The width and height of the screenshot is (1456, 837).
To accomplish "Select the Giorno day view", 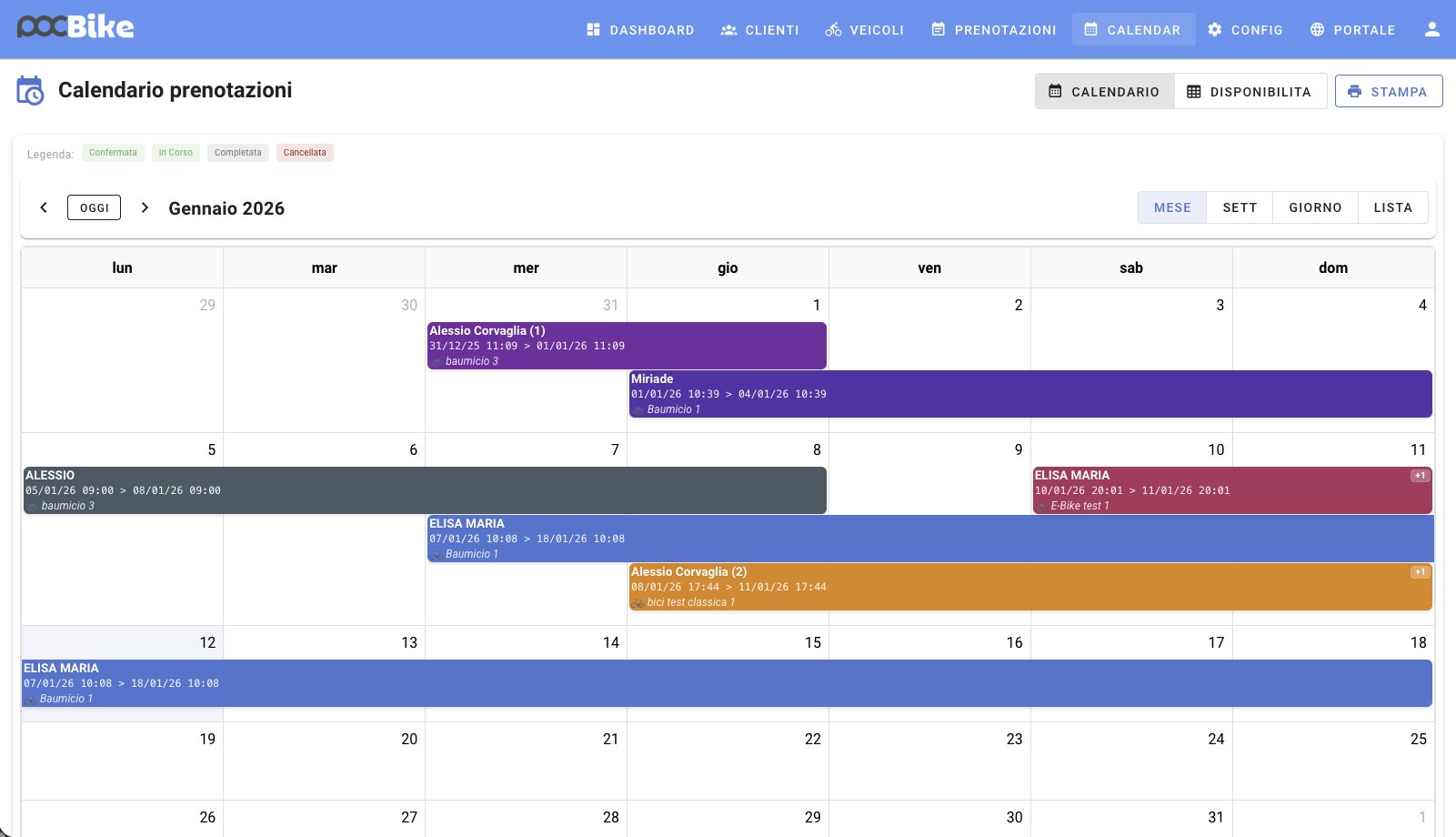I will (1315, 207).
